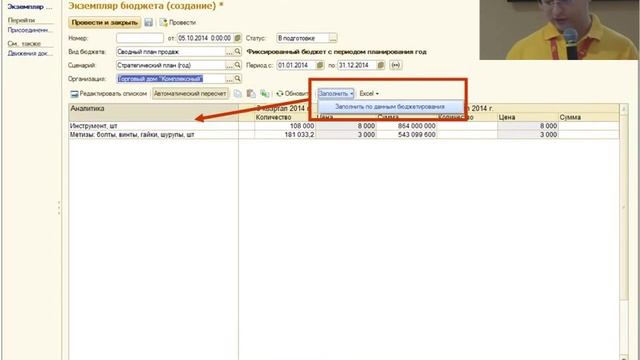Image resolution: width=640 pixels, height=360 pixels.
Task: Click rightmost Сумма column header
Action: coord(588,117)
